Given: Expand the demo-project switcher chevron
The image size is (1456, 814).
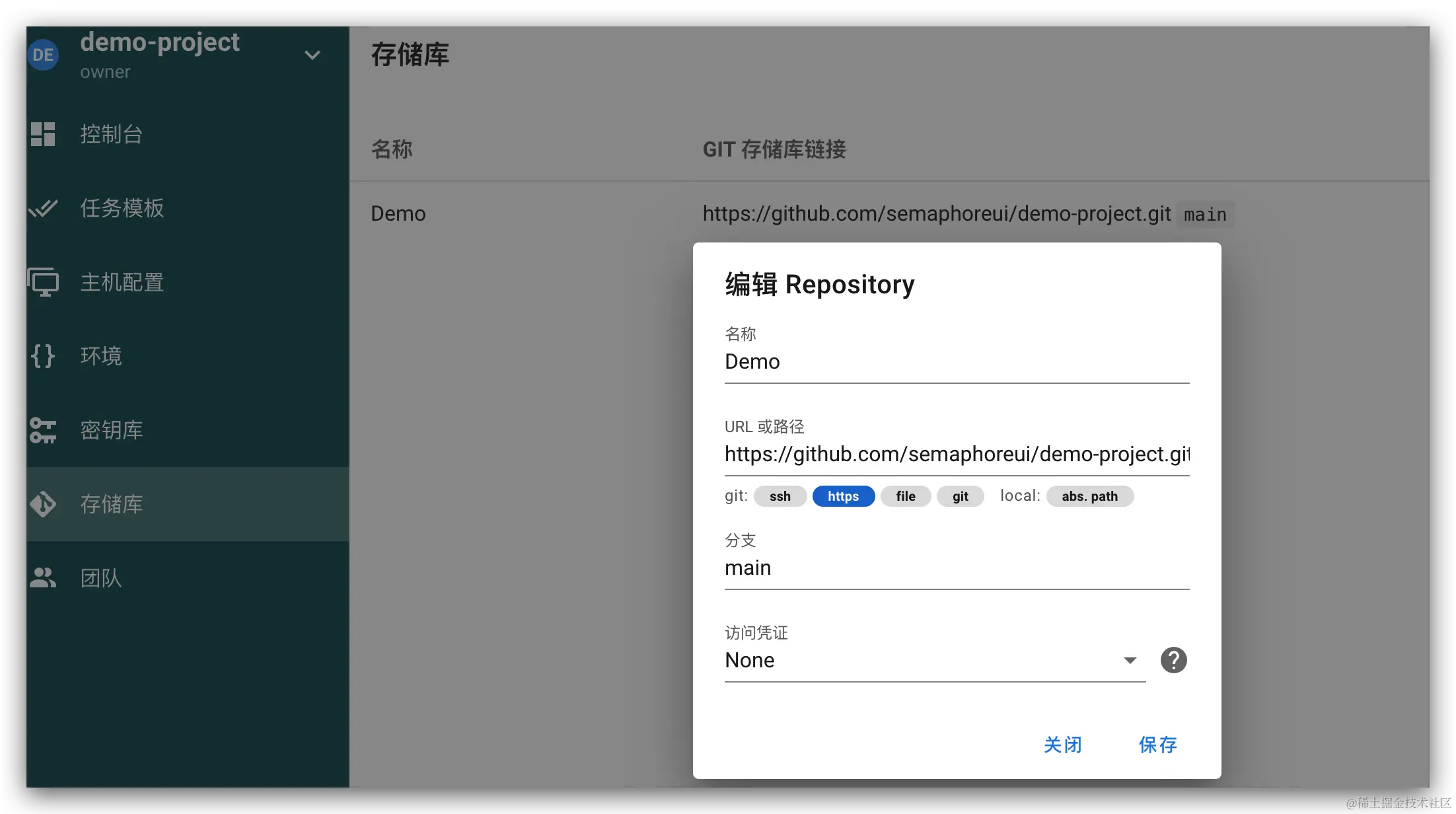Looking at the screenshot, I should 312,55.
